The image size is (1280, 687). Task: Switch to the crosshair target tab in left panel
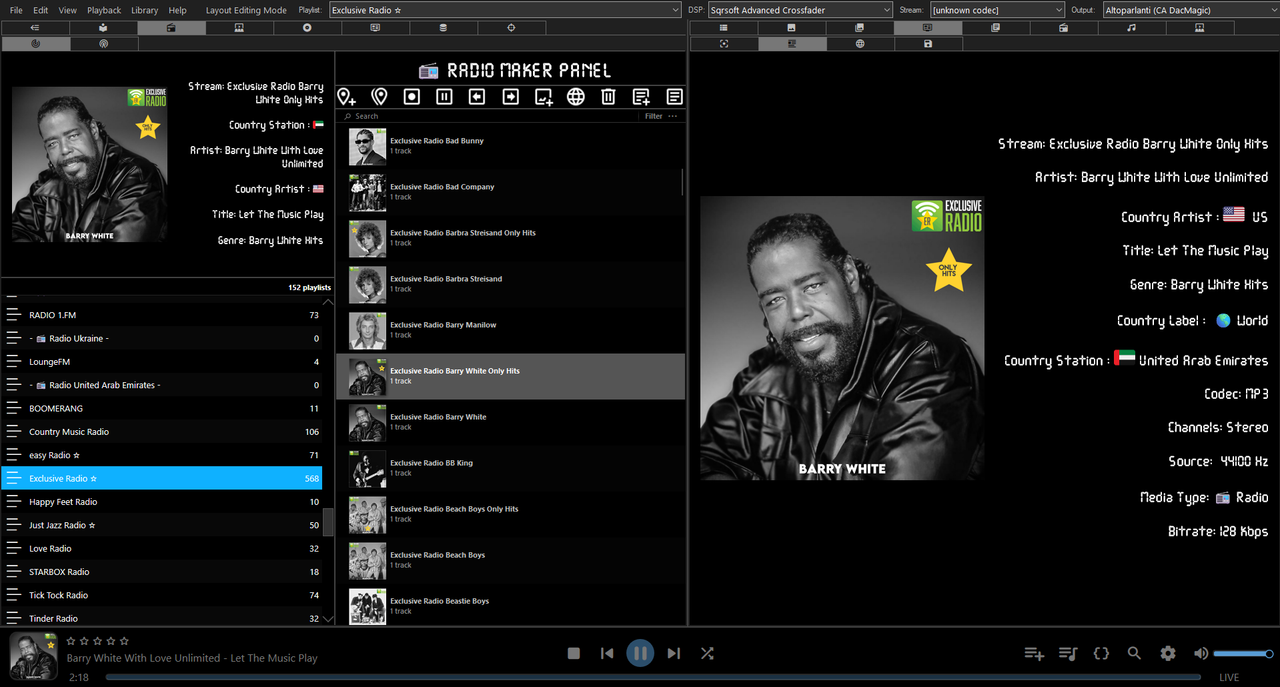pyautogui.click(x=511, y=28)
